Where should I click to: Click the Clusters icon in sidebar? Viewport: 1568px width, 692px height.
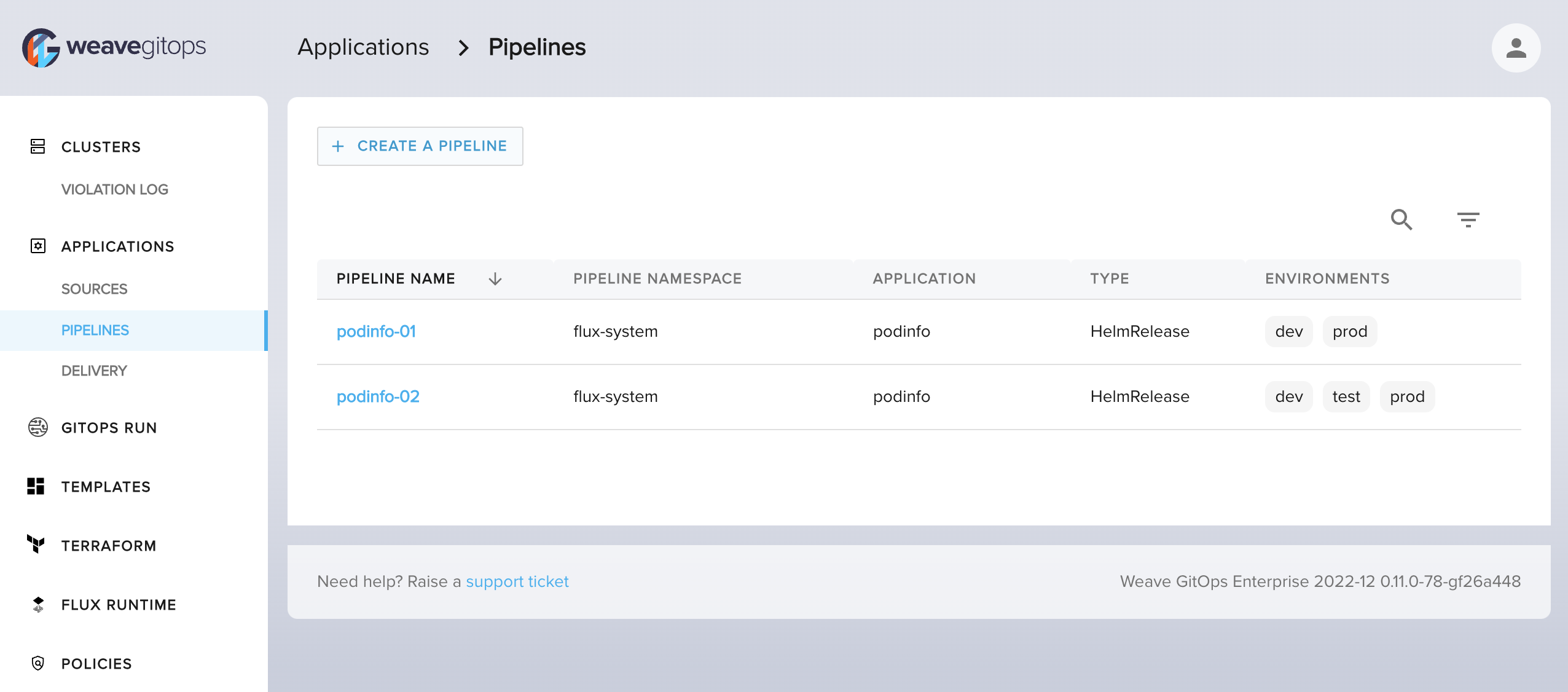coord(37,146)
